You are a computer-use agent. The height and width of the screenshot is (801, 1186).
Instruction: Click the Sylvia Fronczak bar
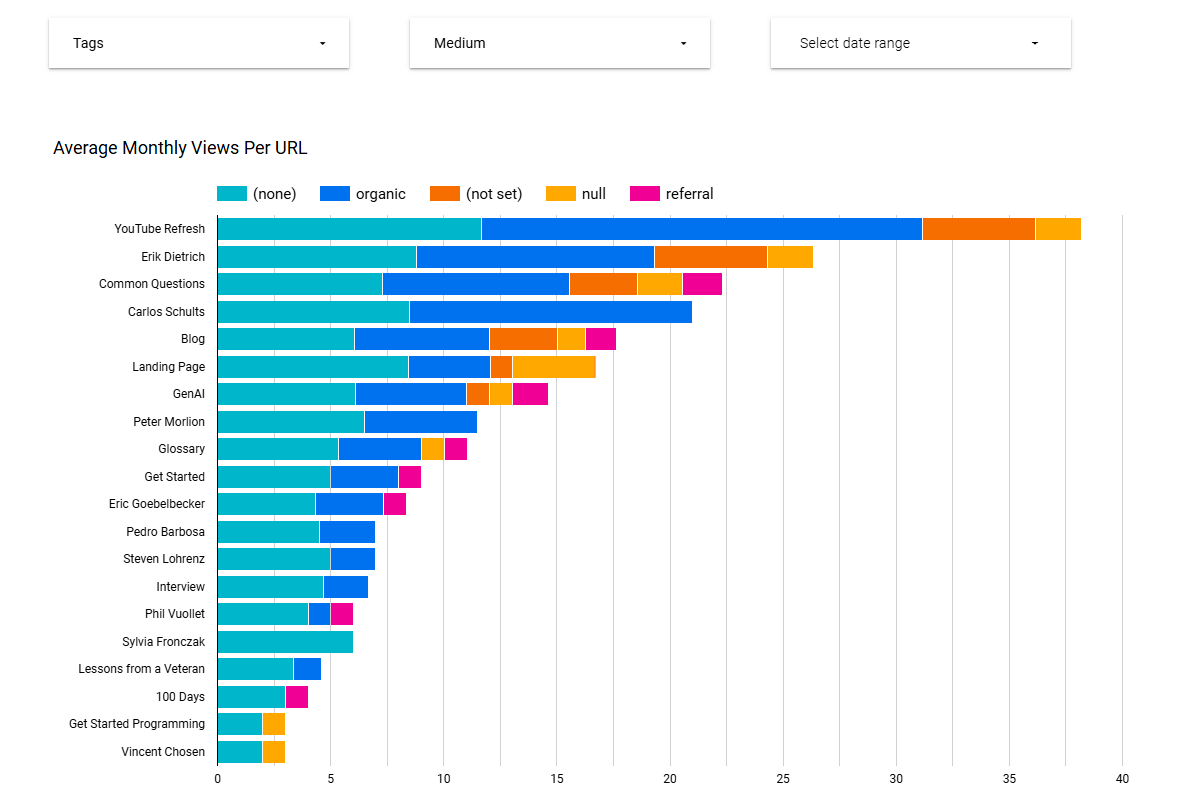click(x=285, y=642)
